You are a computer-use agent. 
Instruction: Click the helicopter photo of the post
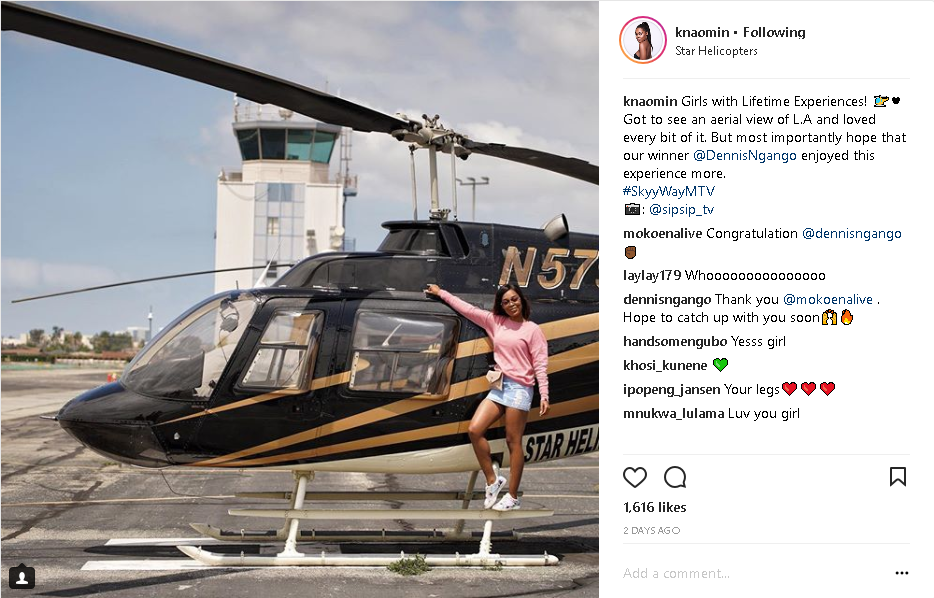coord(300,299)
